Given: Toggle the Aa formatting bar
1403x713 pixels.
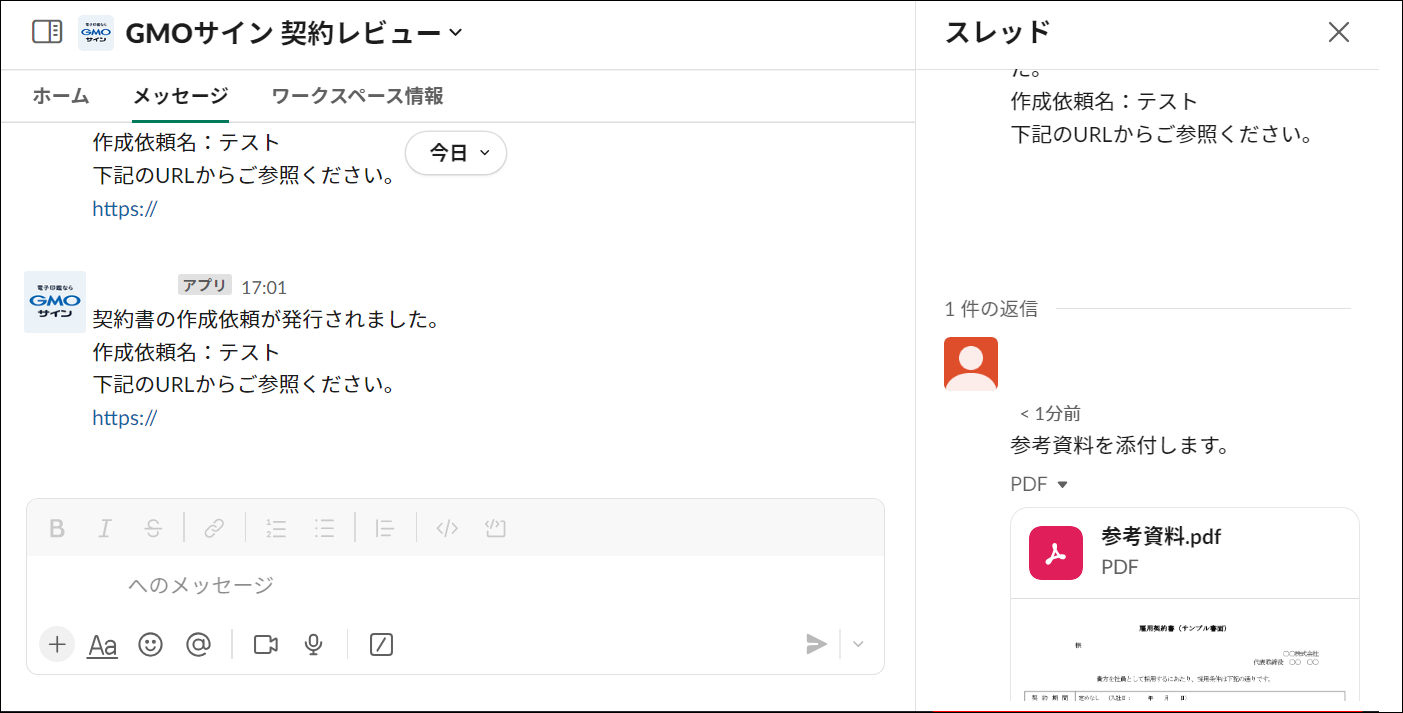Looking at the screenshot, I should (101, 645).
